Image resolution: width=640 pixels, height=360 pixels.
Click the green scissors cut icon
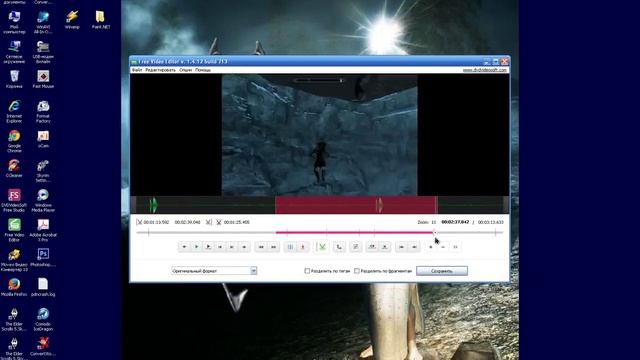pos(322,247)
